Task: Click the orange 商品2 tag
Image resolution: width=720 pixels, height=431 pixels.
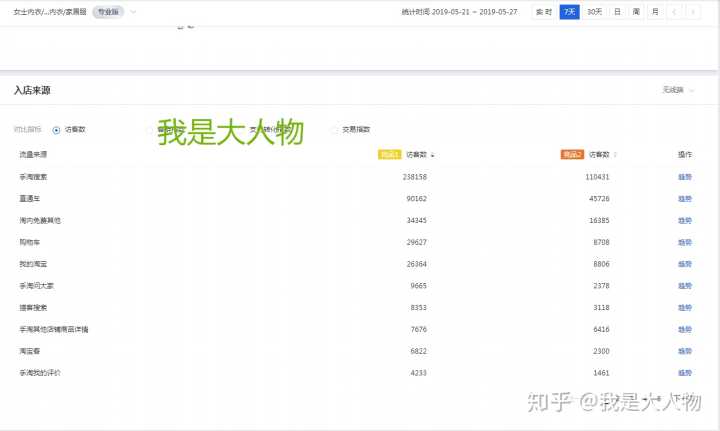Action: (572, 155)
